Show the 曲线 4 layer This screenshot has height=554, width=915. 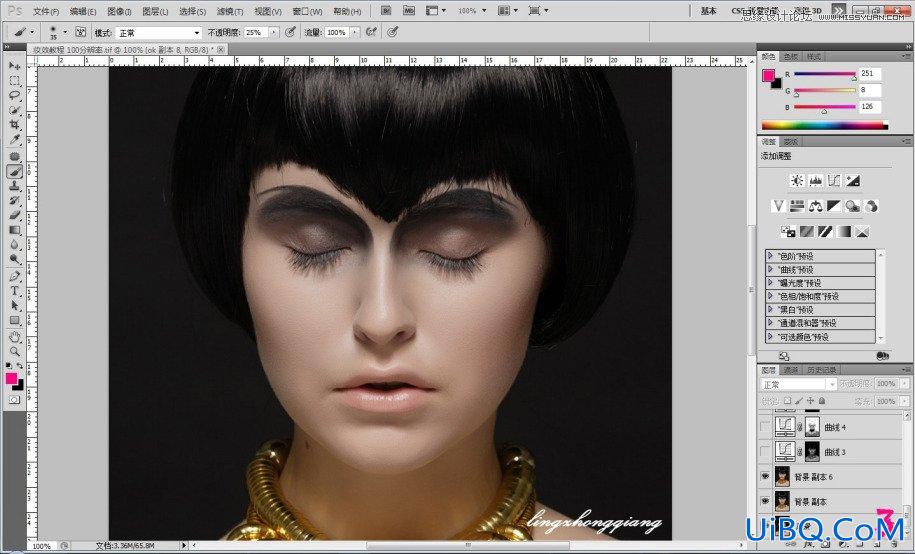765,427
